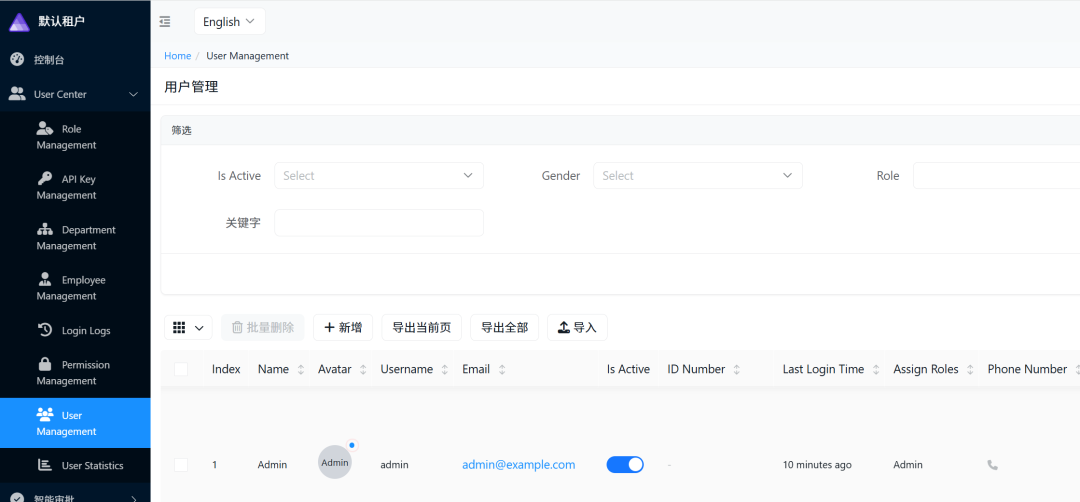Click the API Key key icon

pyautogui.click(x=45, y=179)
